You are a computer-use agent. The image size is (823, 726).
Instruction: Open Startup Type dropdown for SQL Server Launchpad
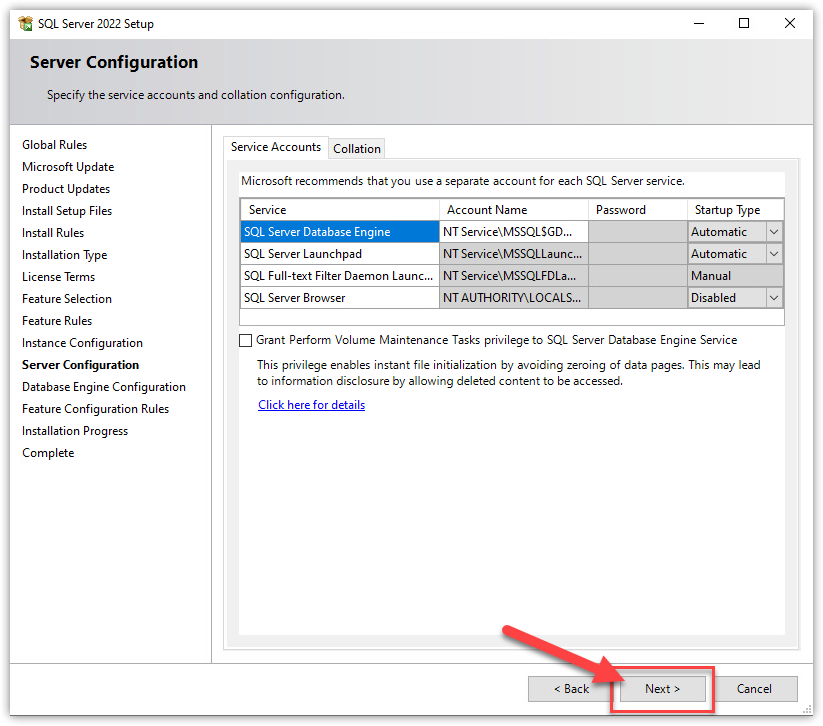[774, 254]
